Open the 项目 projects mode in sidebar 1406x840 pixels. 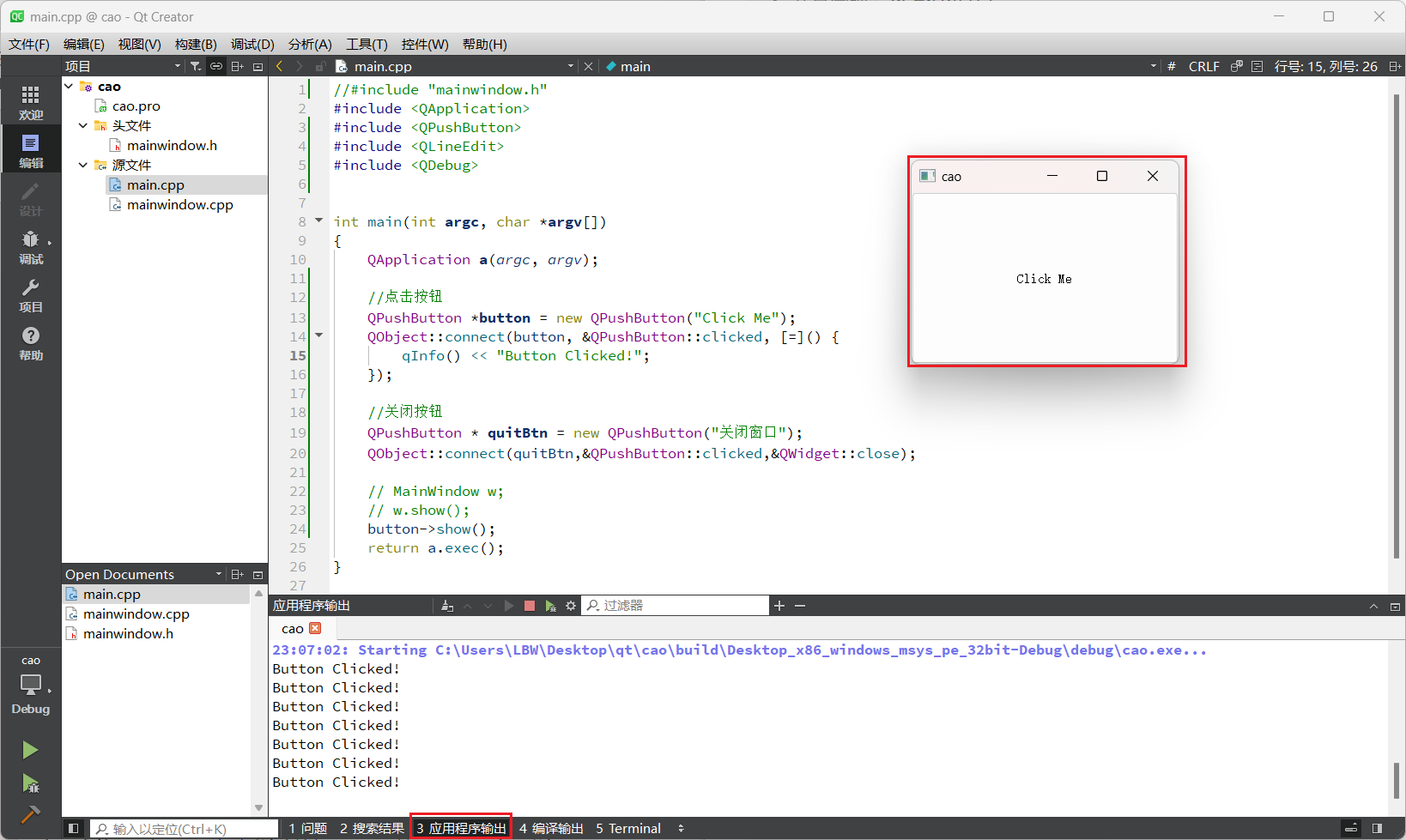[x=31, y=294]
